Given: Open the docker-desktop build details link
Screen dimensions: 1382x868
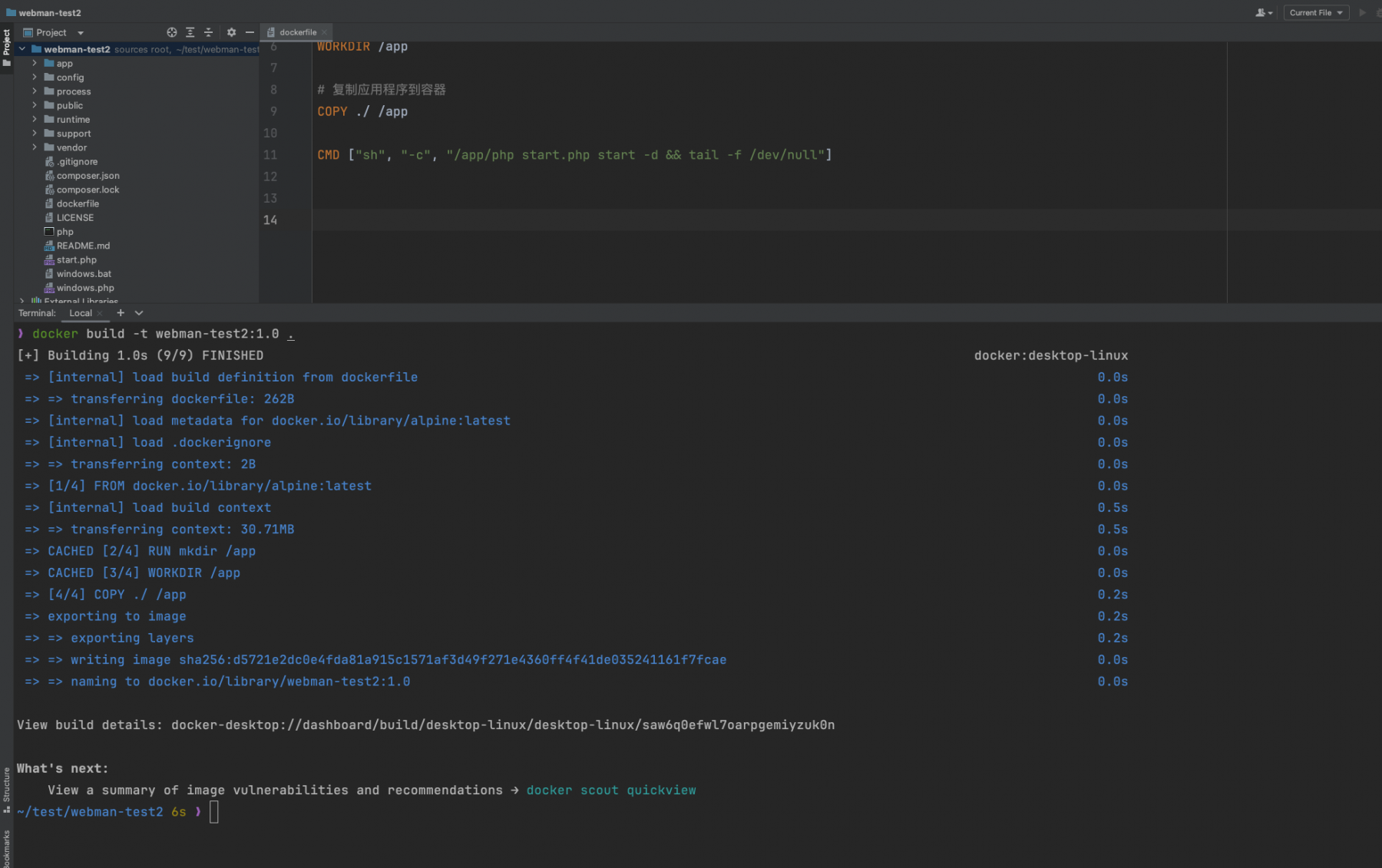Looking at the screenshot, I should pyautogui.click(x=503, y=725).
